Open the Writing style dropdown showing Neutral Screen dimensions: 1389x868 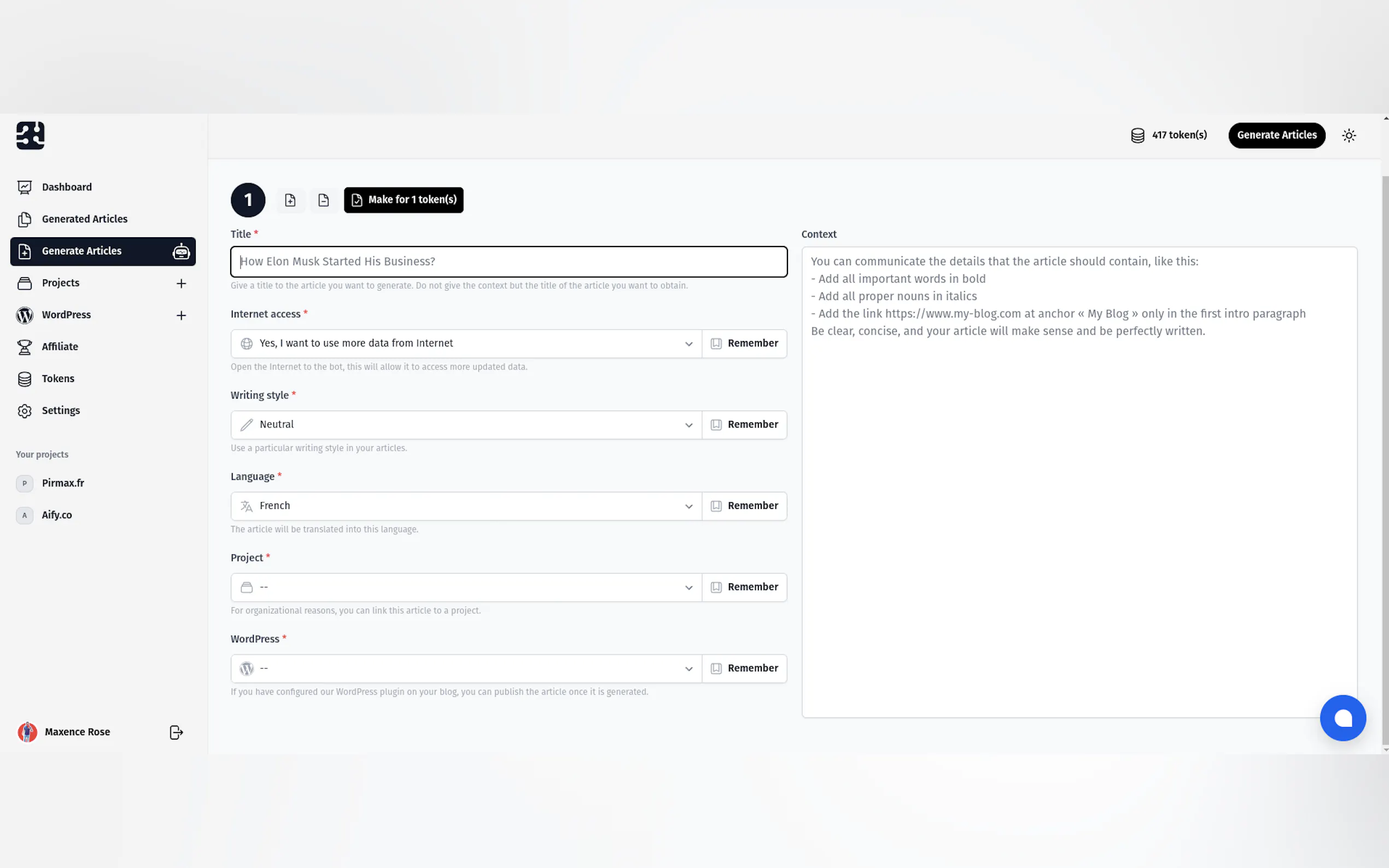pyautogui.click(x=466, y=425)
